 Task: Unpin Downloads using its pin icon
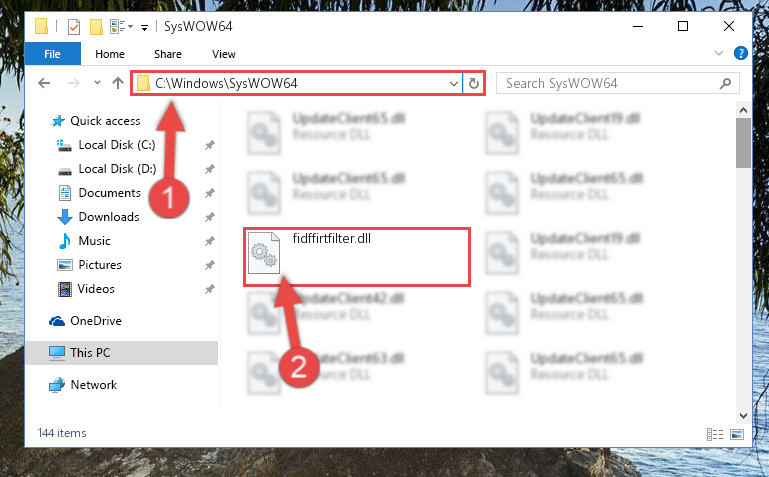point(209,217)
